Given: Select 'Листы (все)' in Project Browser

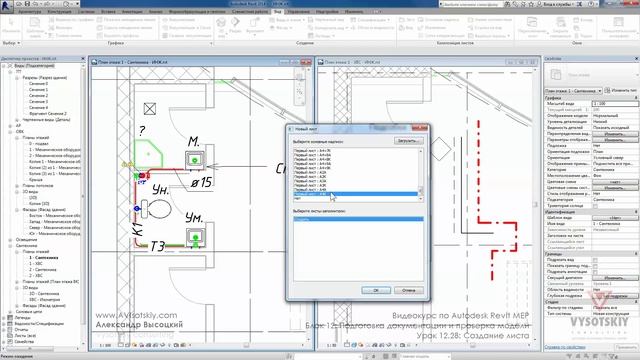Looking at the screenshot, I should pyautogui.click(x=25, y=336).
